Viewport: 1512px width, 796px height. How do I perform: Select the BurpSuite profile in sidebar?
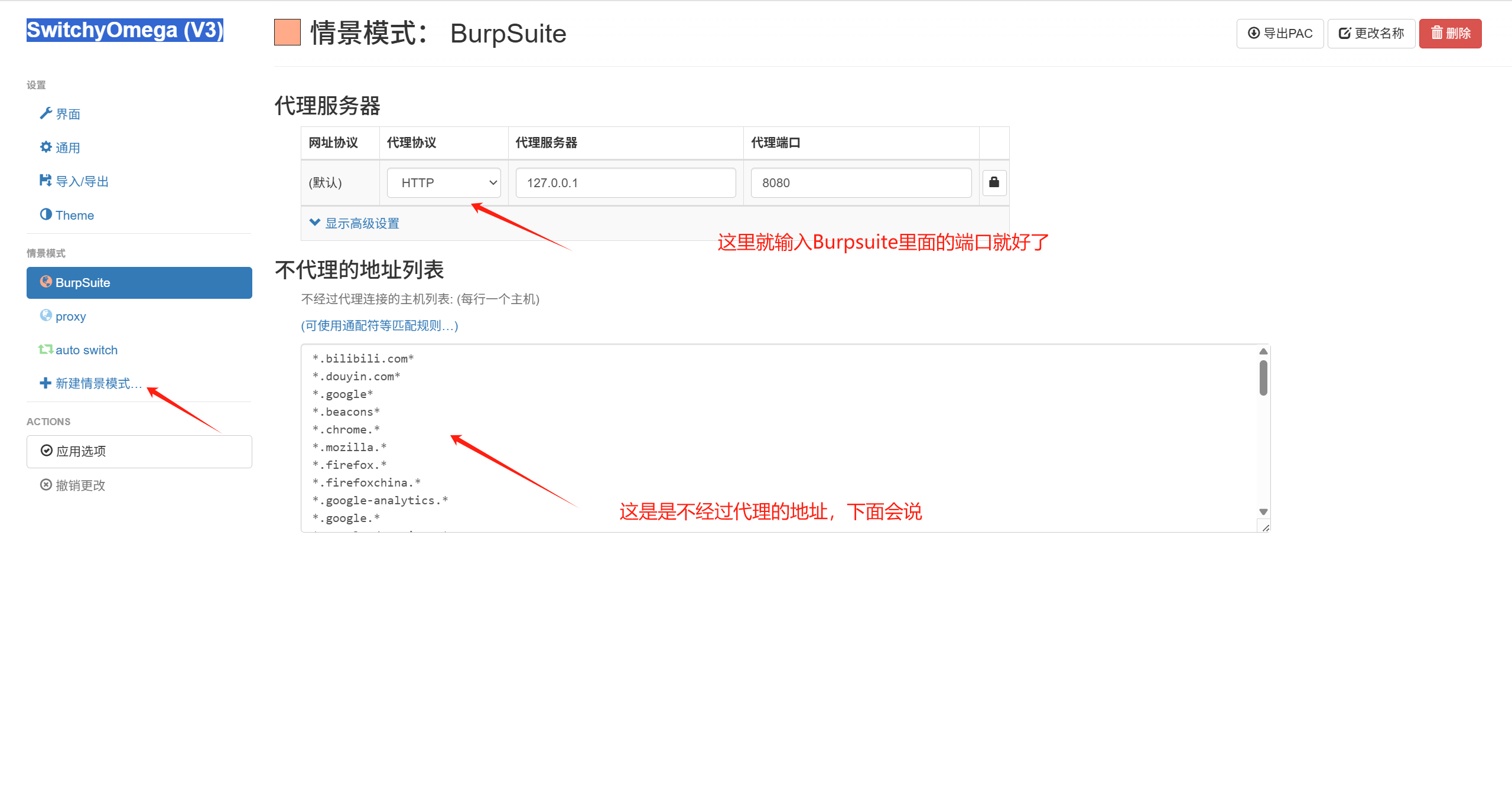tap(139, 282)
